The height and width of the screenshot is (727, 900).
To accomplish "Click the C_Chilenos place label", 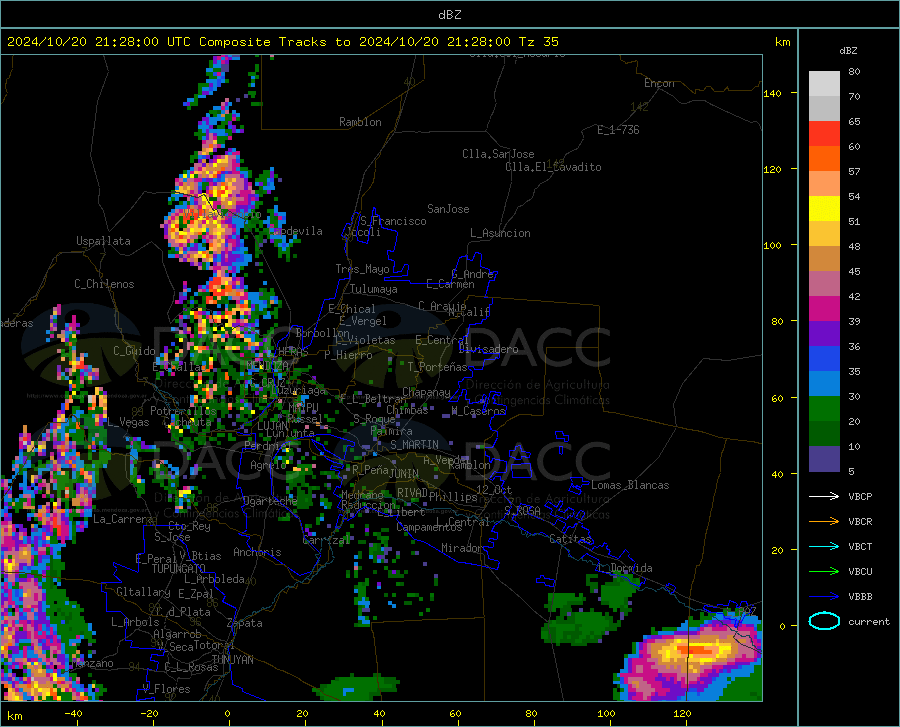I will (104, 284).
